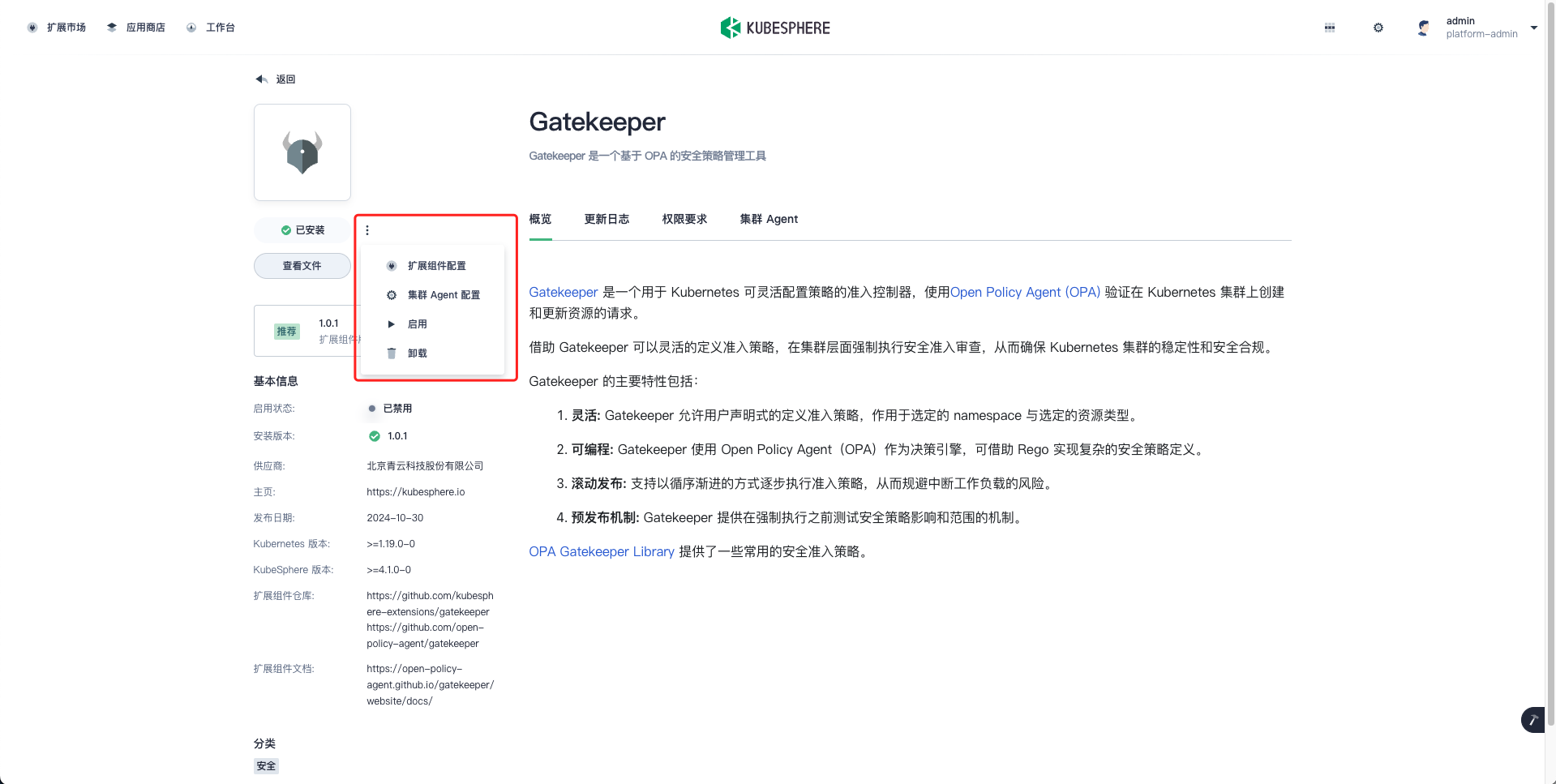This screenshot has width=1556, height=784.
Task: Click the green check icon beside 1.0.1
Action: tap(375, 436)
